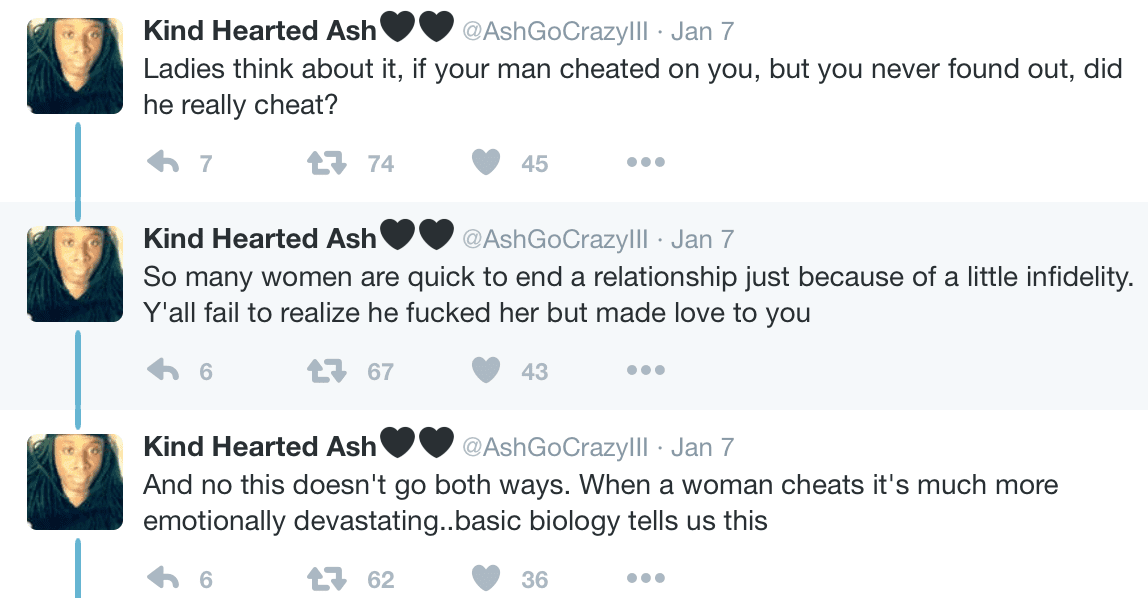The height and width of the screenshot is (598, 1148).
Task: Reply to the tweet mentioning basic biology
Action: coord(163,579)
